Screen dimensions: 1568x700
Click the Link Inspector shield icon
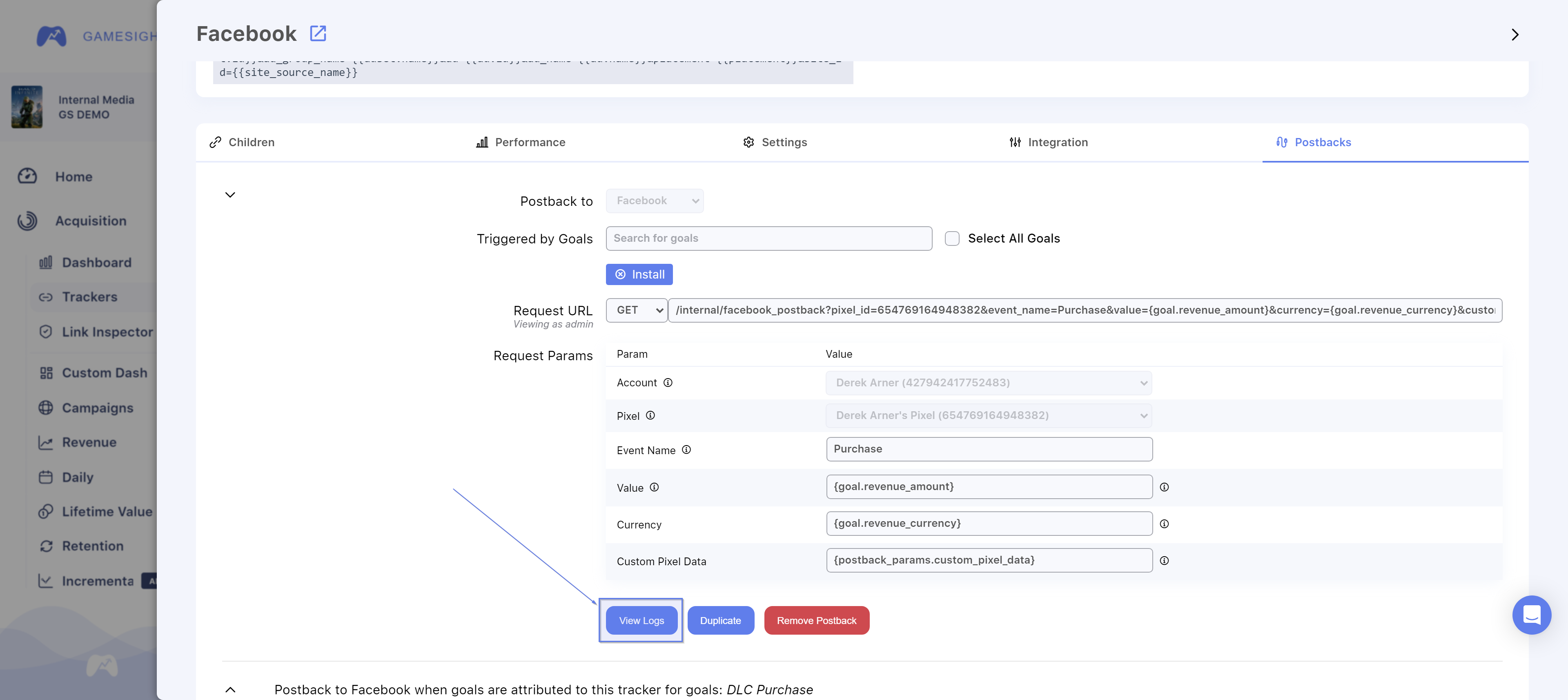pyautogui.click(x=46, y=332)
